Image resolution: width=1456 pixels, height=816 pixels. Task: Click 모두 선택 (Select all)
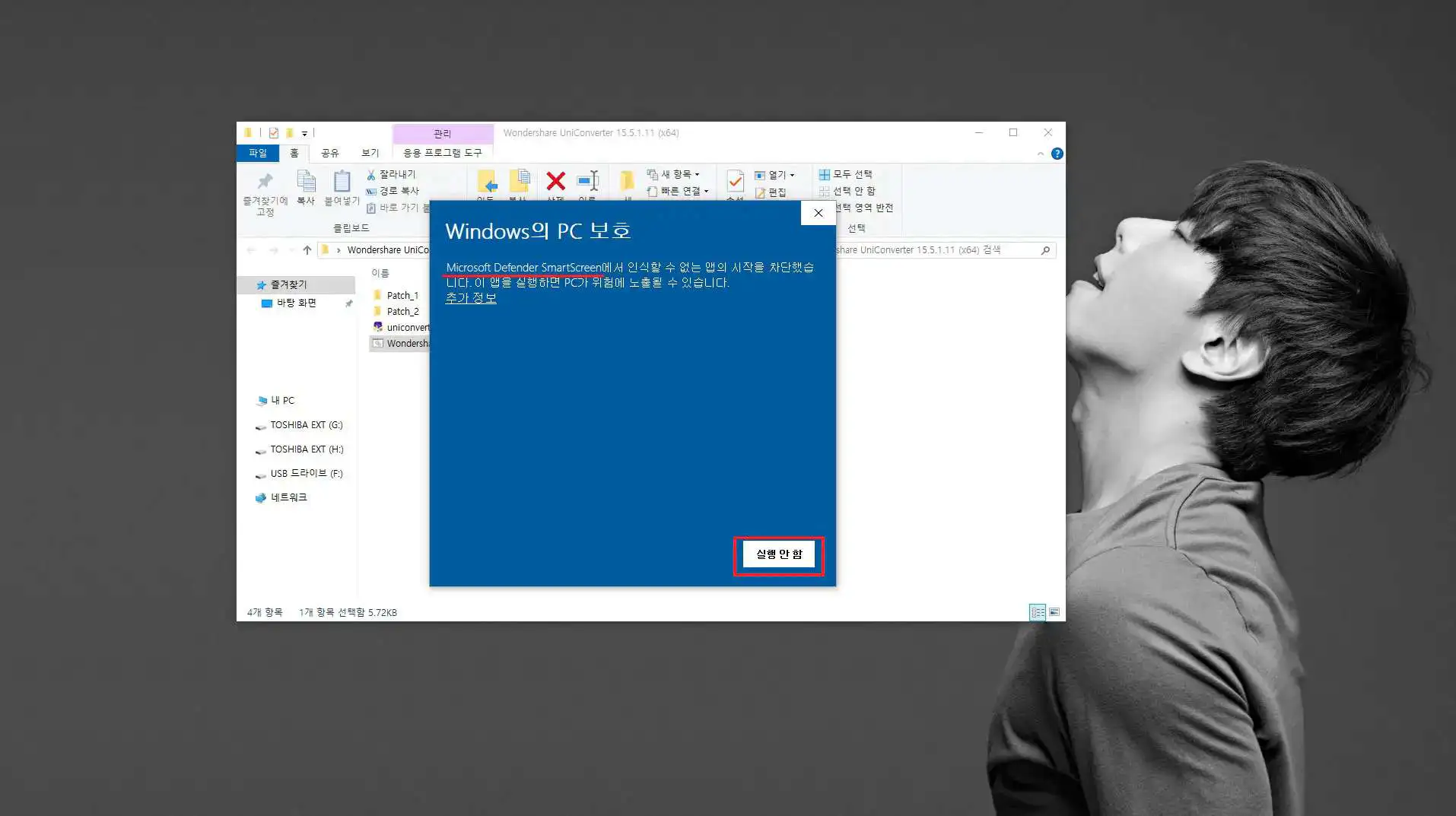845,174
